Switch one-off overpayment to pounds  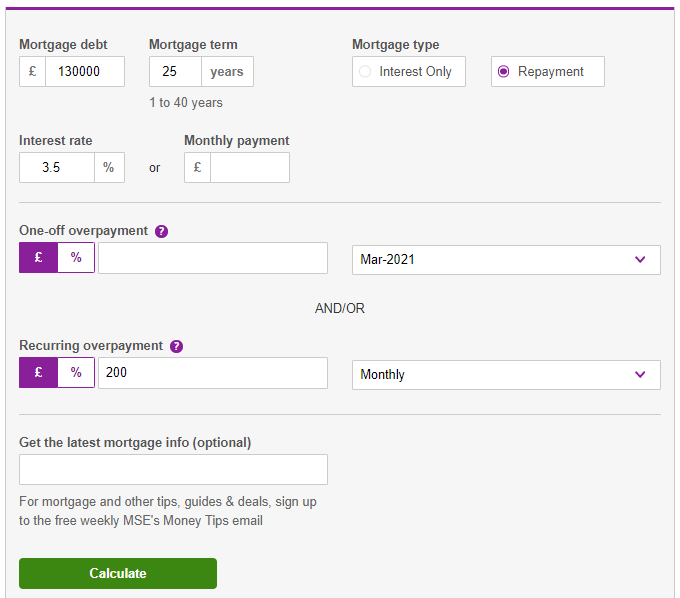(38, 258)
